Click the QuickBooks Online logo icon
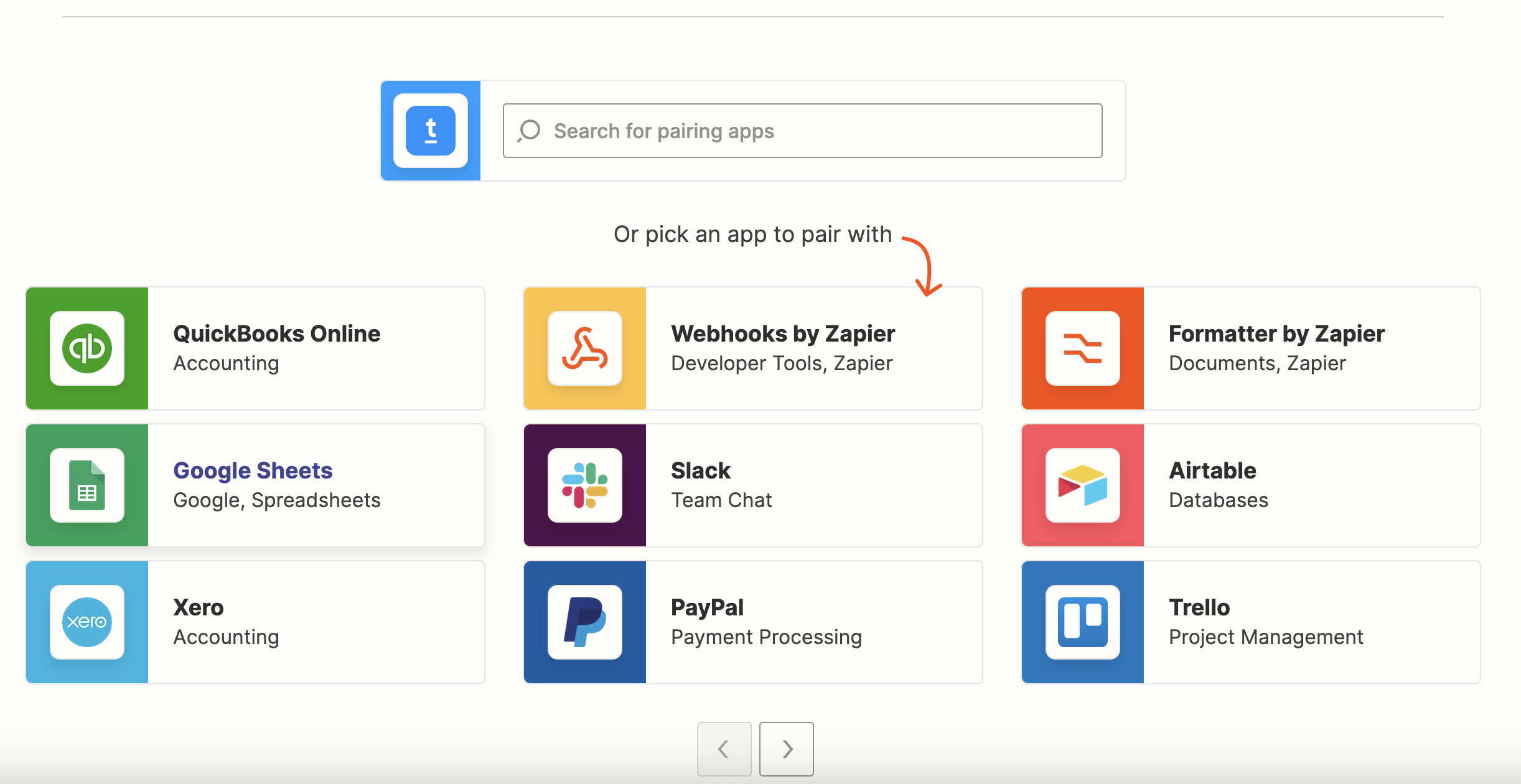Image resolution: width=1521 pixels, height=784 pixels. (x=87, y=348)
